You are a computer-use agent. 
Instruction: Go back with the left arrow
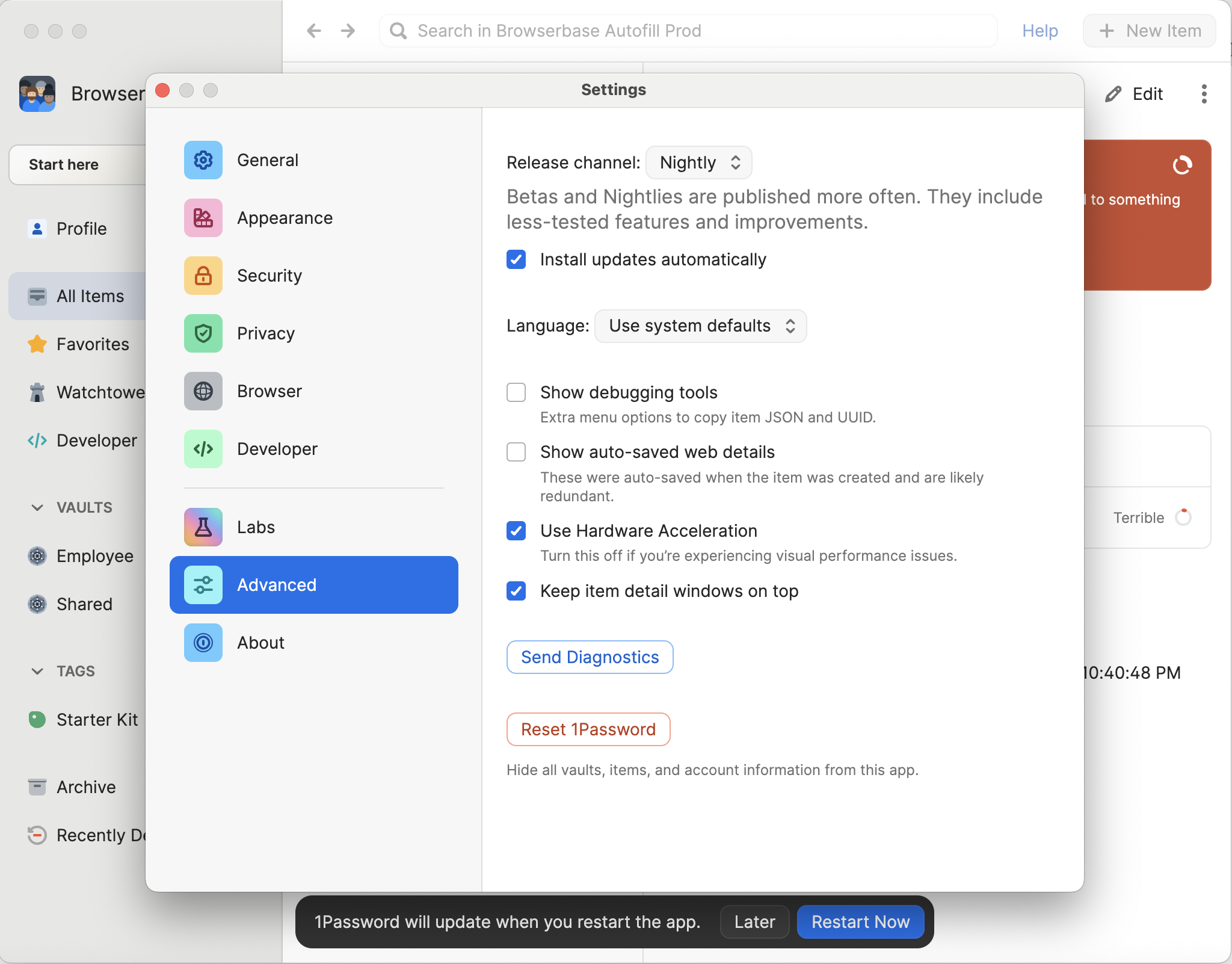point(314,31)
